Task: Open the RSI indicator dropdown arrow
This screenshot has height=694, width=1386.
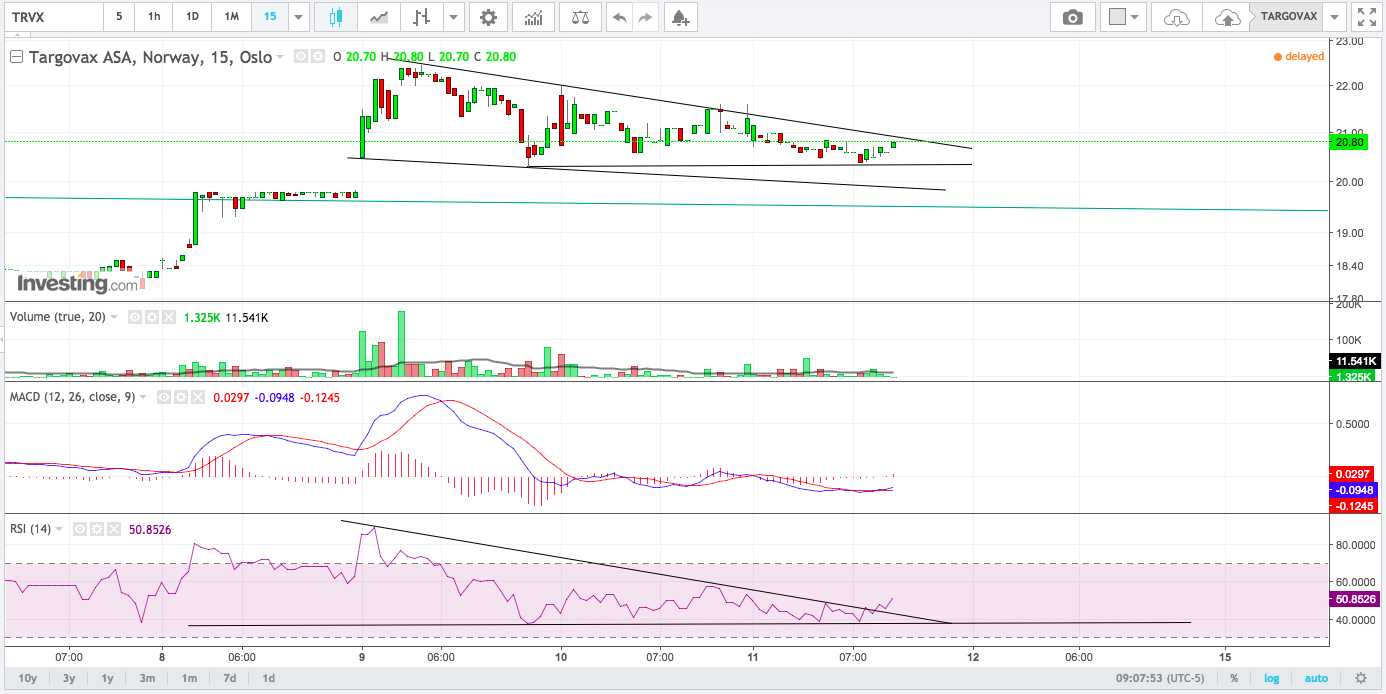Action: point(59,528)
